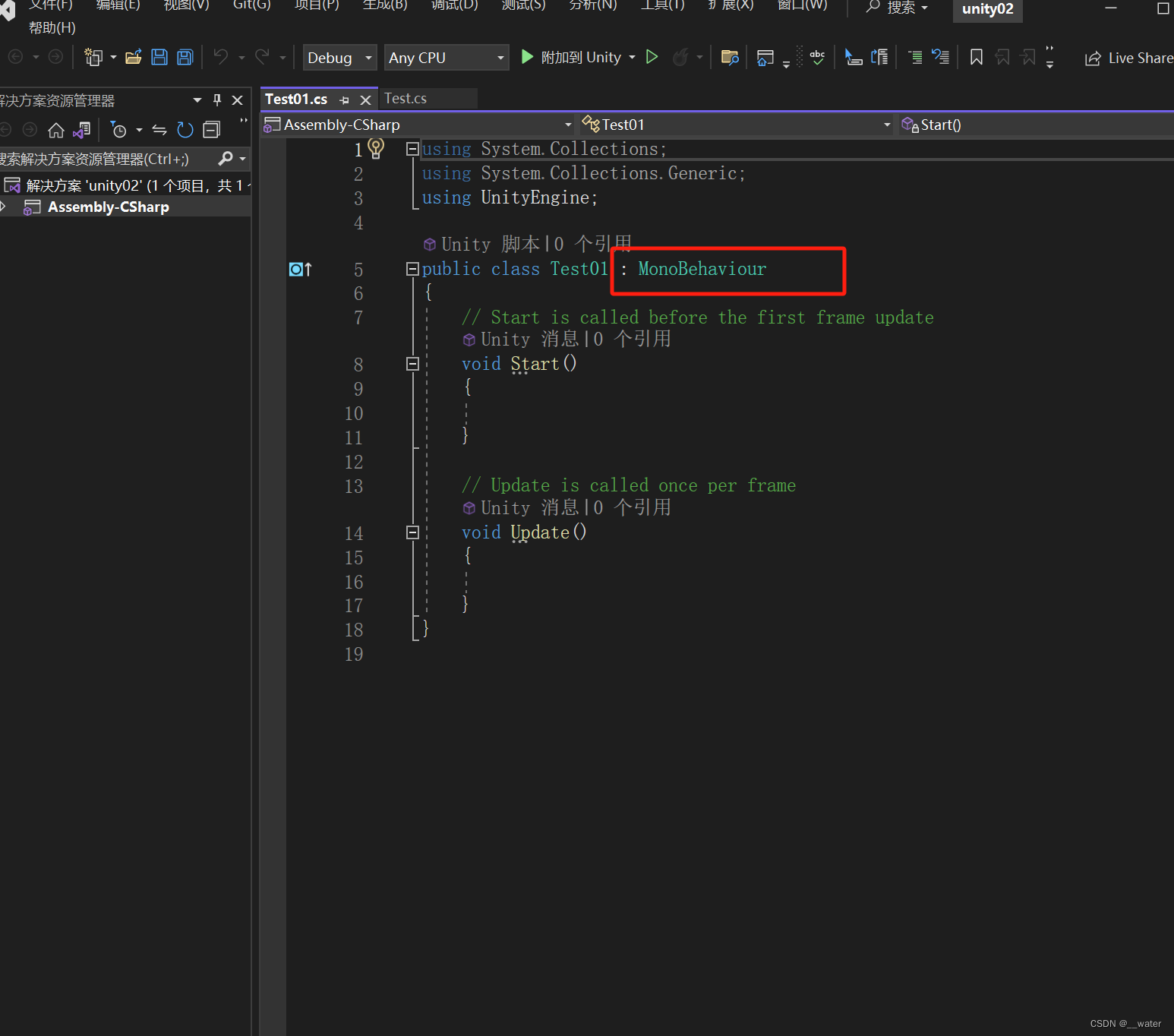Screen dimensions: 1174x1036
Task: Open the quick actions lightbulb on line 1
Action: point(376,149)
